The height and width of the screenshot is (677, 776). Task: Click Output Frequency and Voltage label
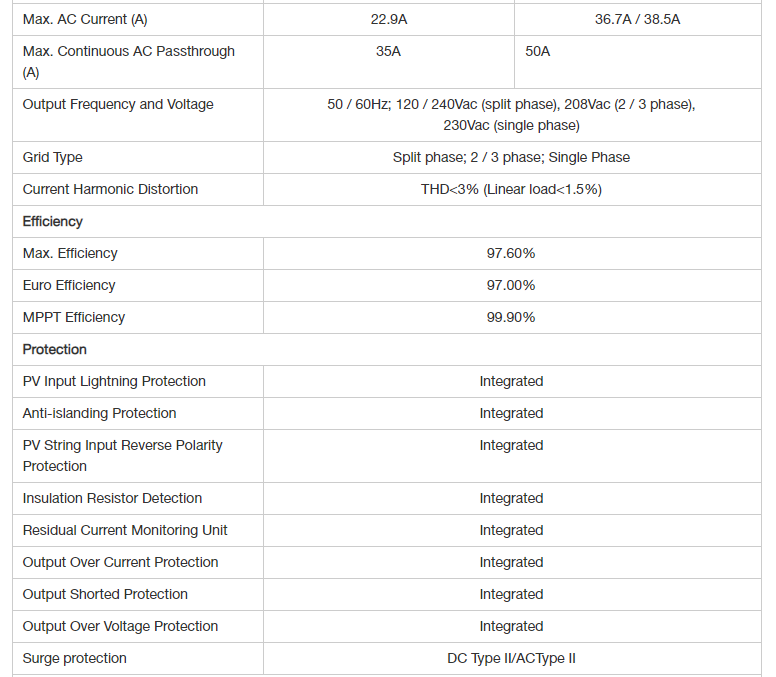(x=118, y=104)
